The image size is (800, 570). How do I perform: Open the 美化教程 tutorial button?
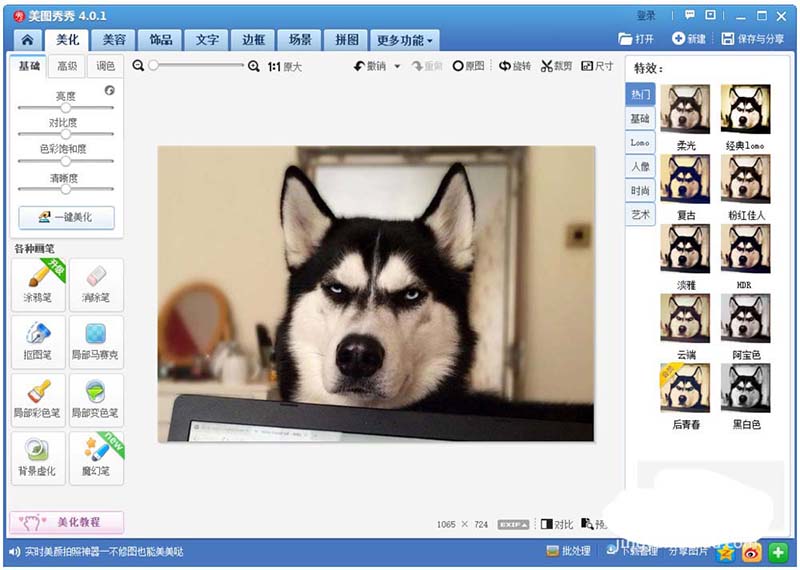click(x=66, y=522)
